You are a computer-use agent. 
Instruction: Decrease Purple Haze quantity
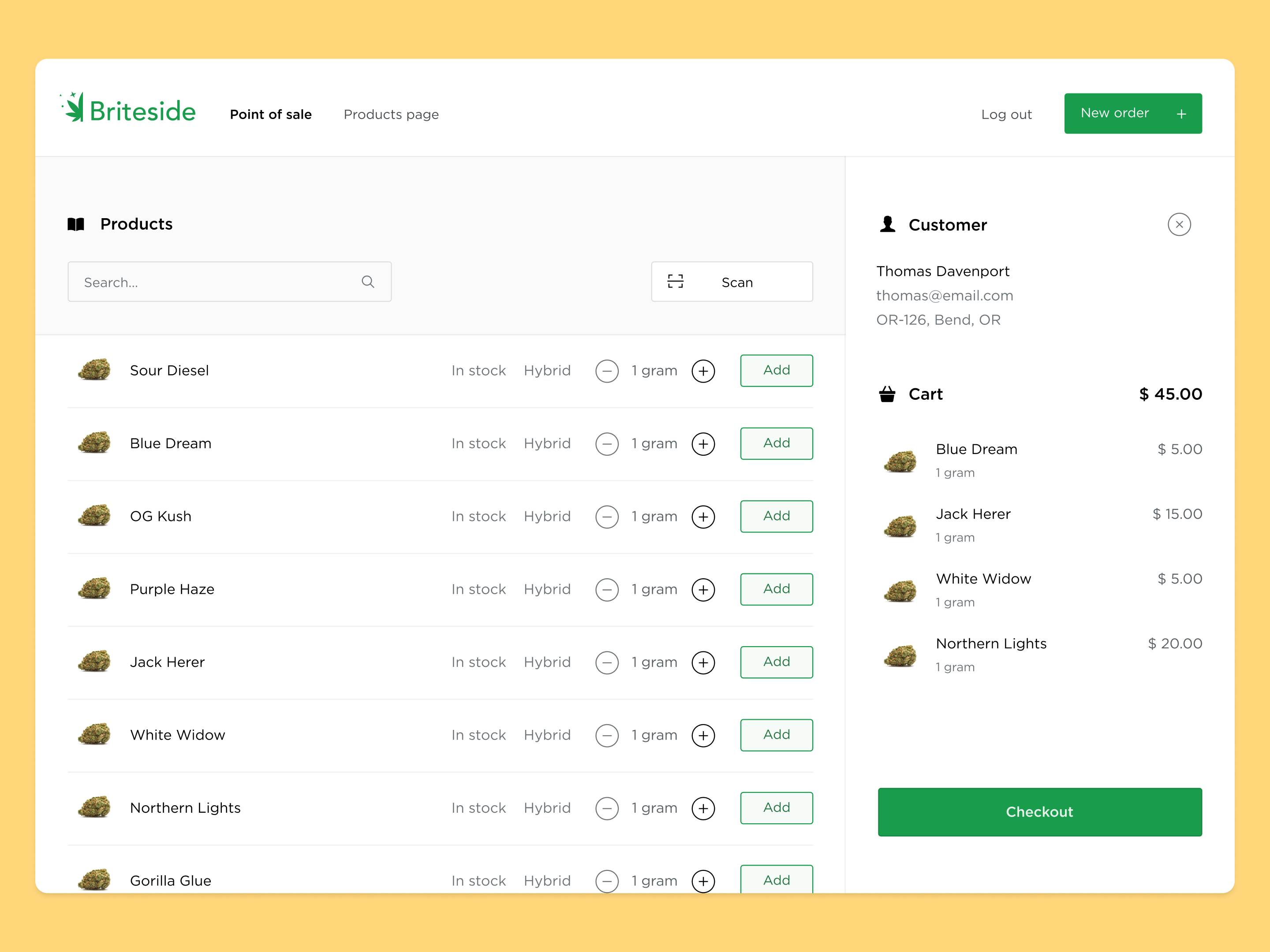tap(607, 589)
